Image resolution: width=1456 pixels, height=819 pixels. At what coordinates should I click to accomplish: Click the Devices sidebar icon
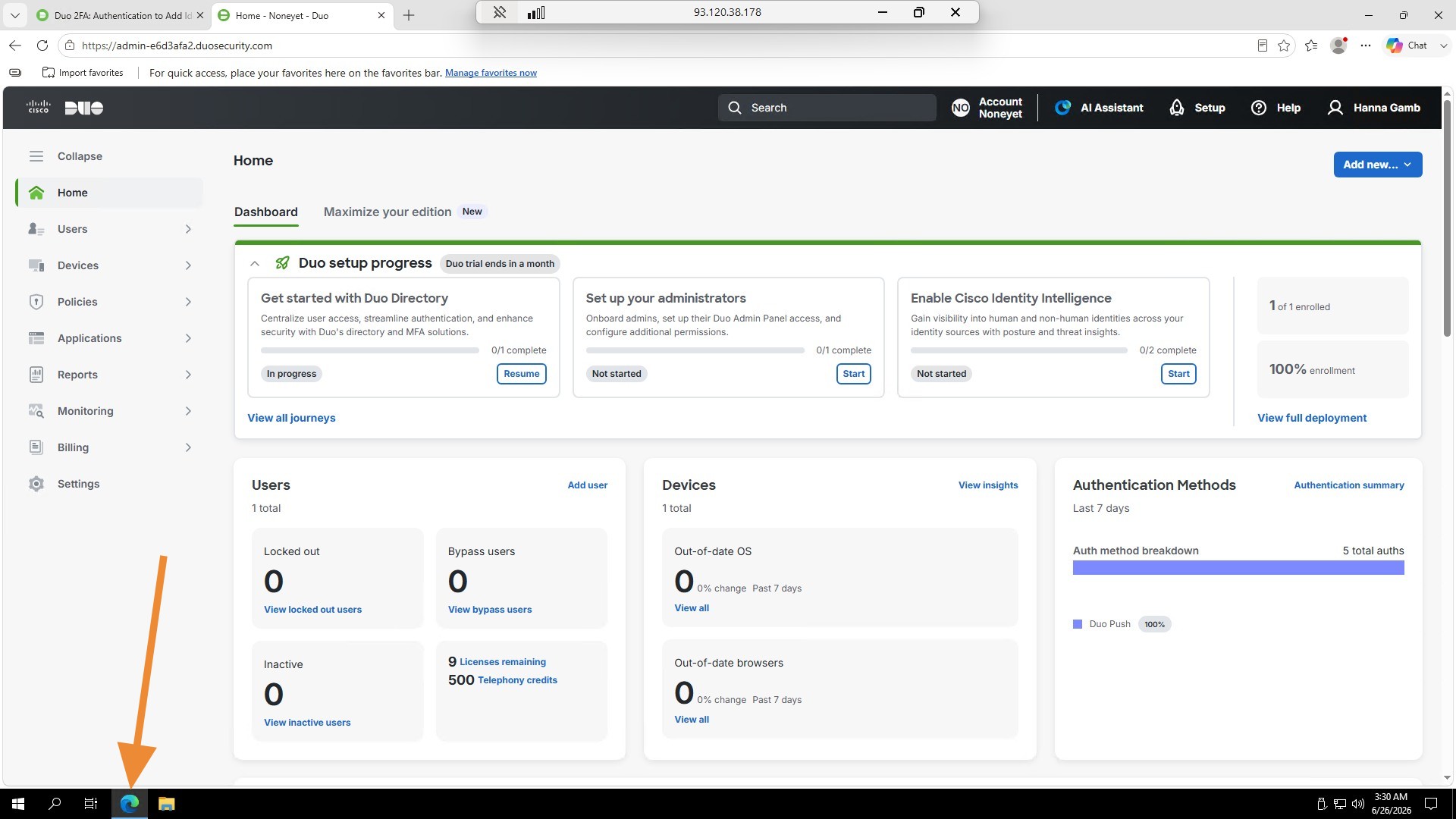36,265
